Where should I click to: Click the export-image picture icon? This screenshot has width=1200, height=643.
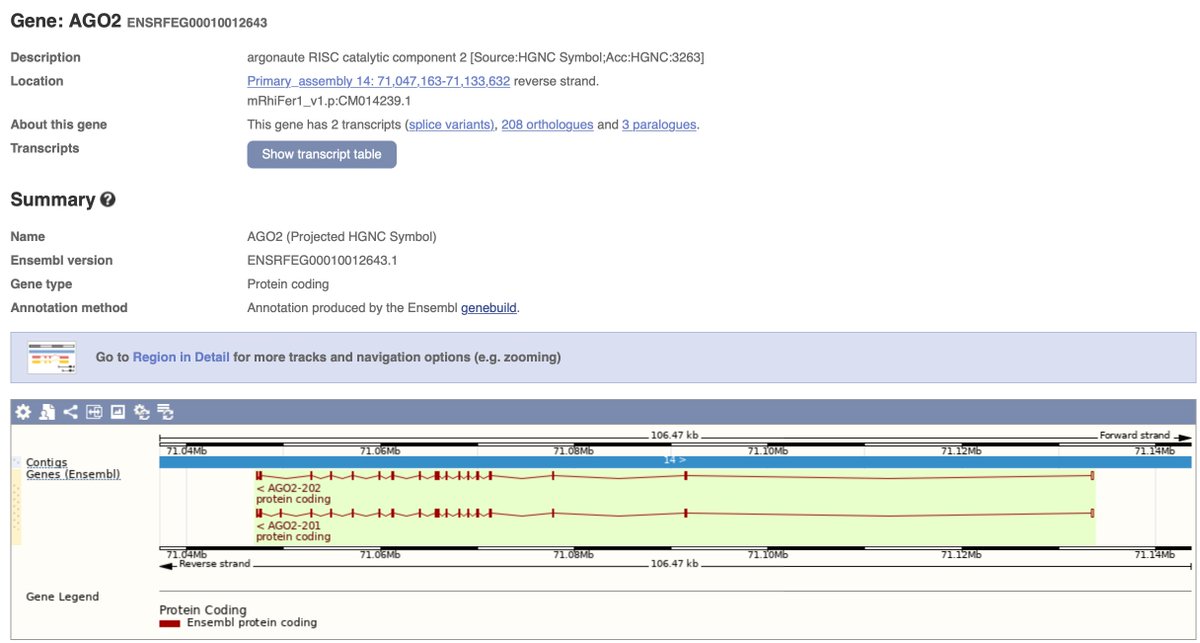click(117, 411)
